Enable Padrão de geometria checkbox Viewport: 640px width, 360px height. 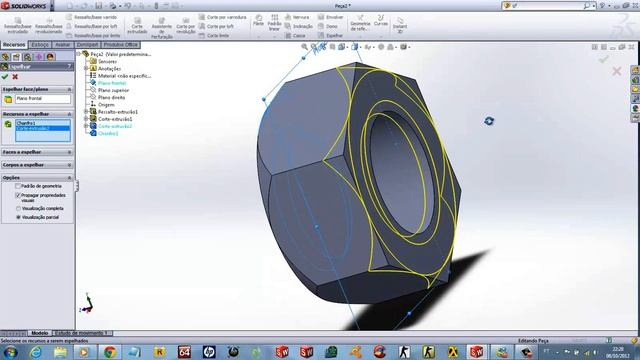tap(18, 186)
